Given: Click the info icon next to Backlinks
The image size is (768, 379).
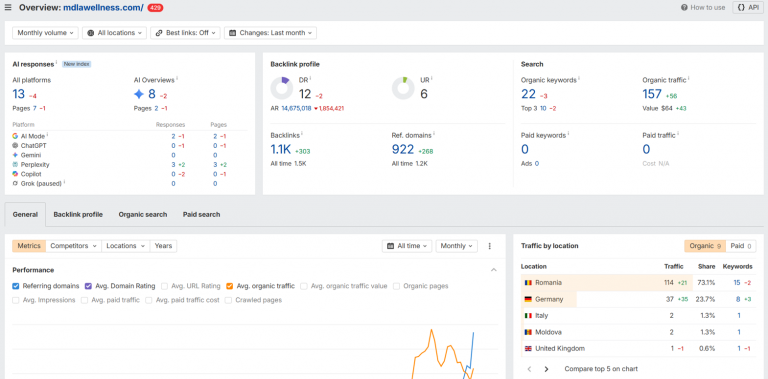Looking at the screenshot, I should (302, 133).
